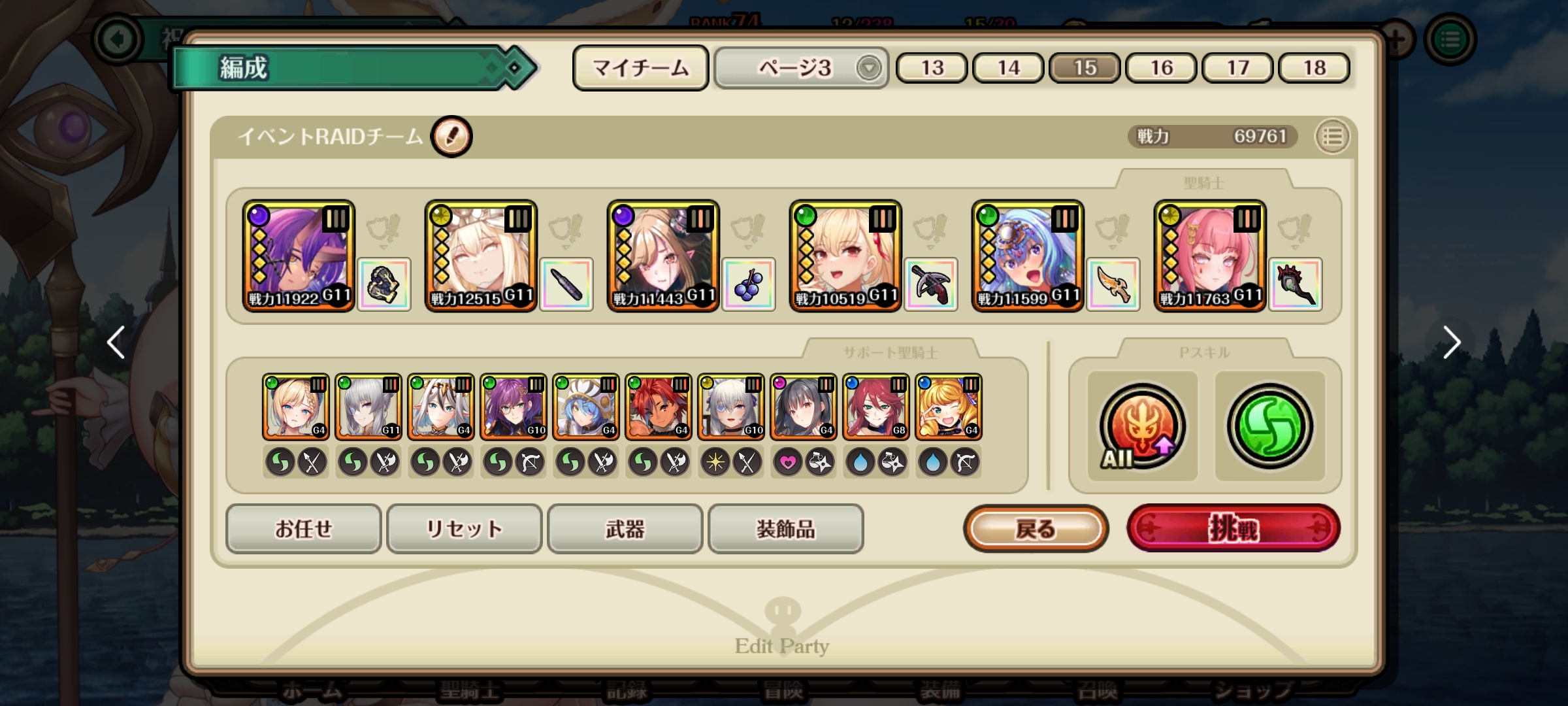Switch to team tab 17
Screen dimensions: 1568x706
1237,68
